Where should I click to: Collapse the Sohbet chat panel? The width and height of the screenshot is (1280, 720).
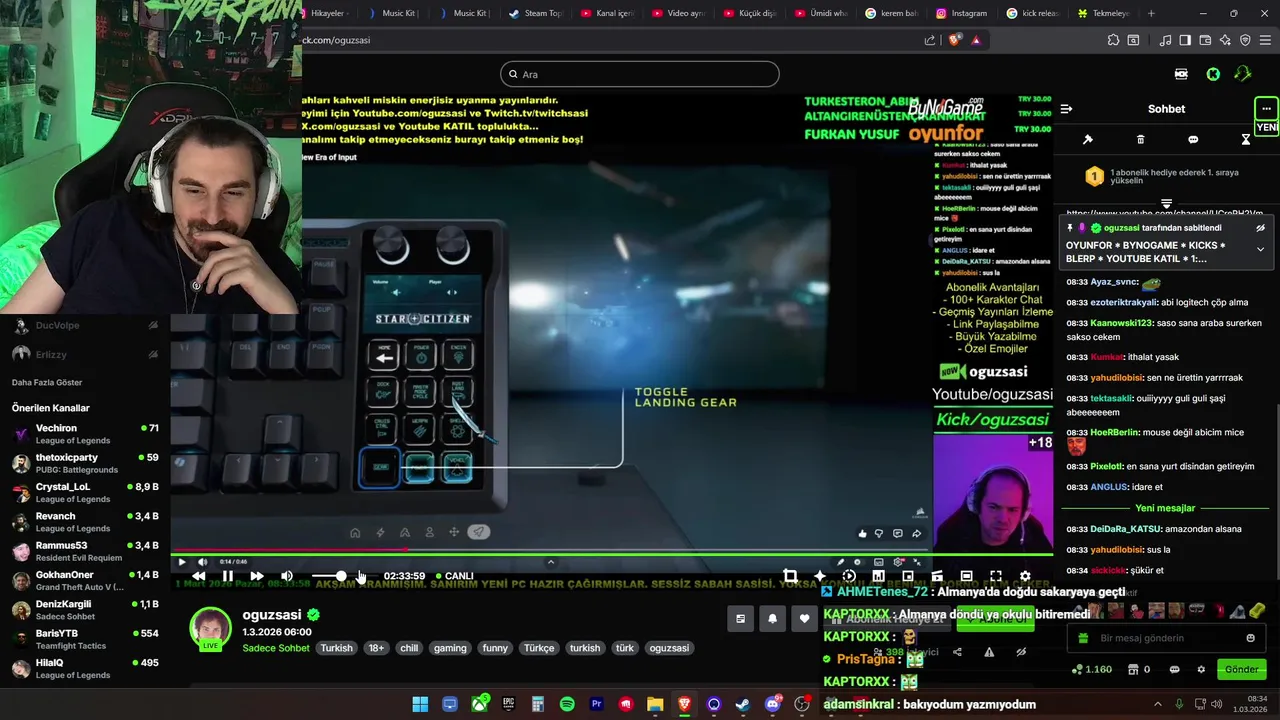1066,109
